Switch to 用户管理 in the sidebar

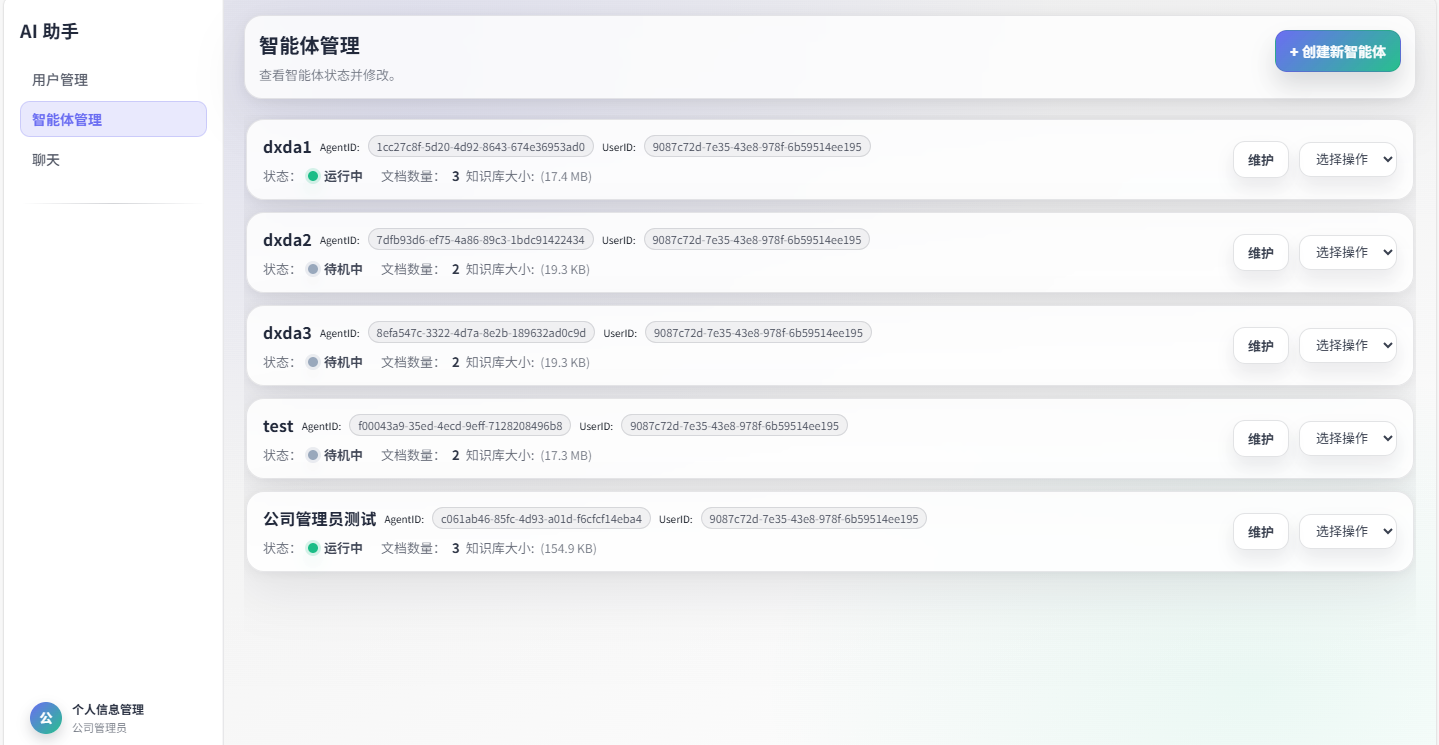[x=62, y=79]
